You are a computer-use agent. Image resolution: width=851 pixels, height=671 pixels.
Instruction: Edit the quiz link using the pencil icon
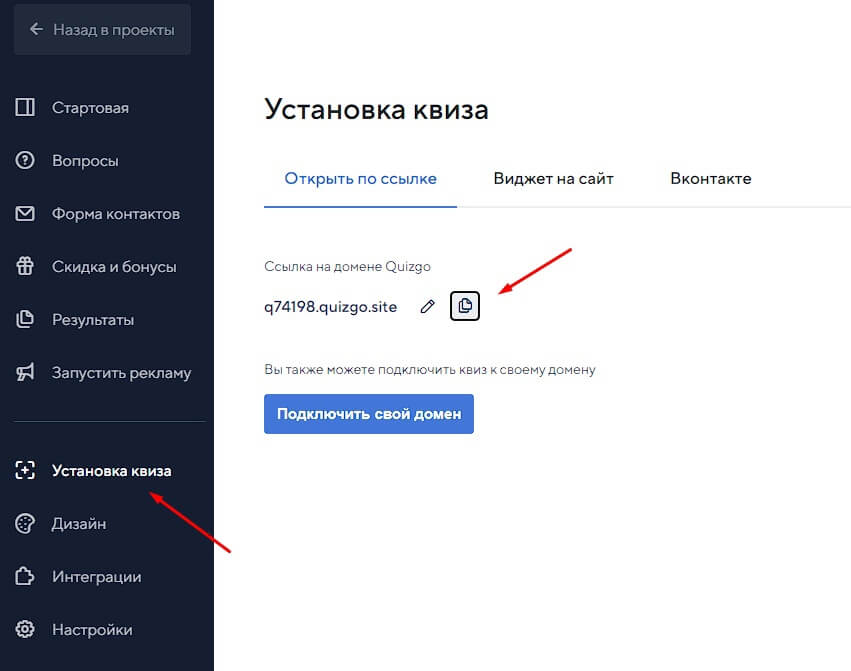(428, 307)
